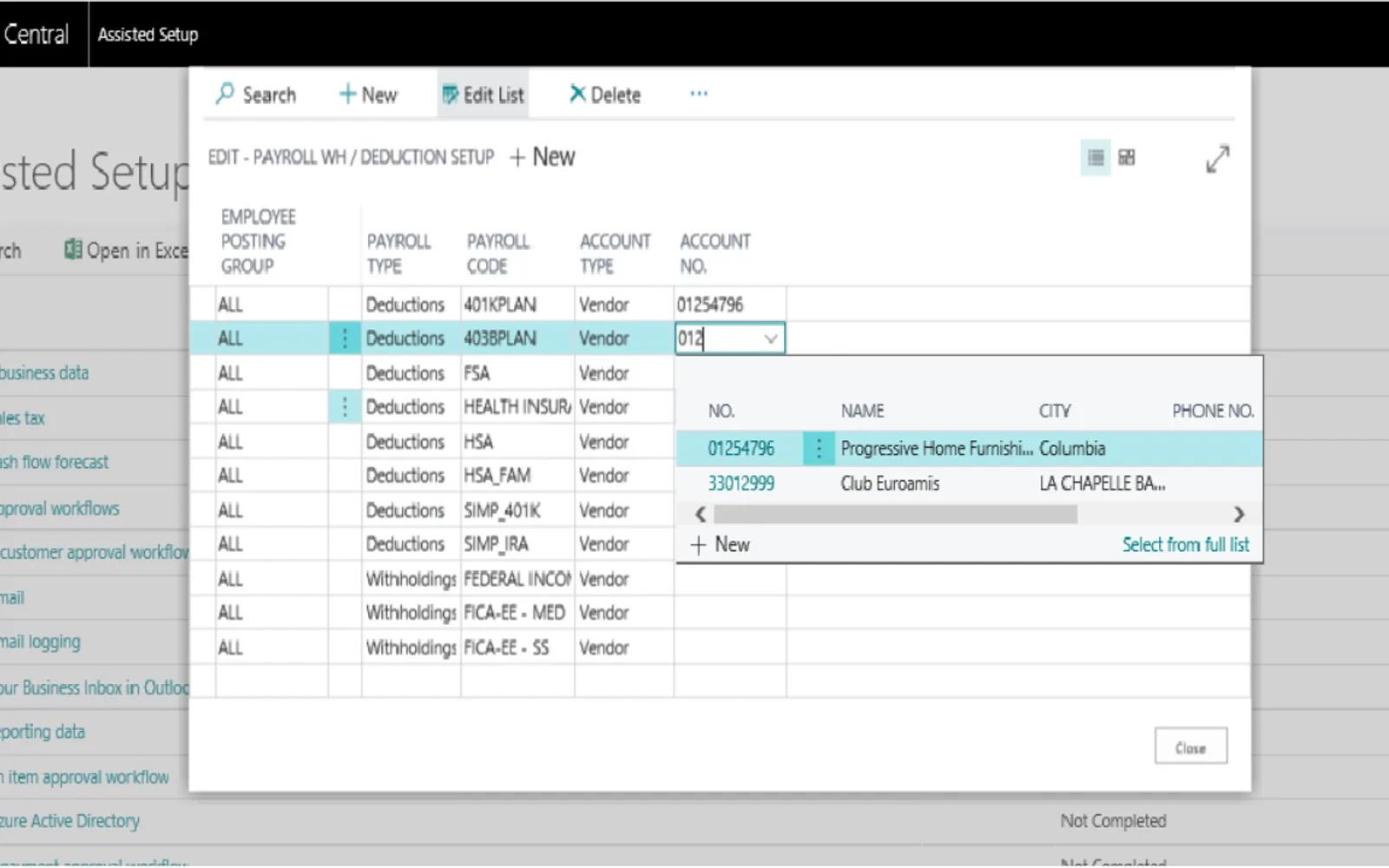
Task: Click Open in Excel in background page
Action: (x=127, y=251)
